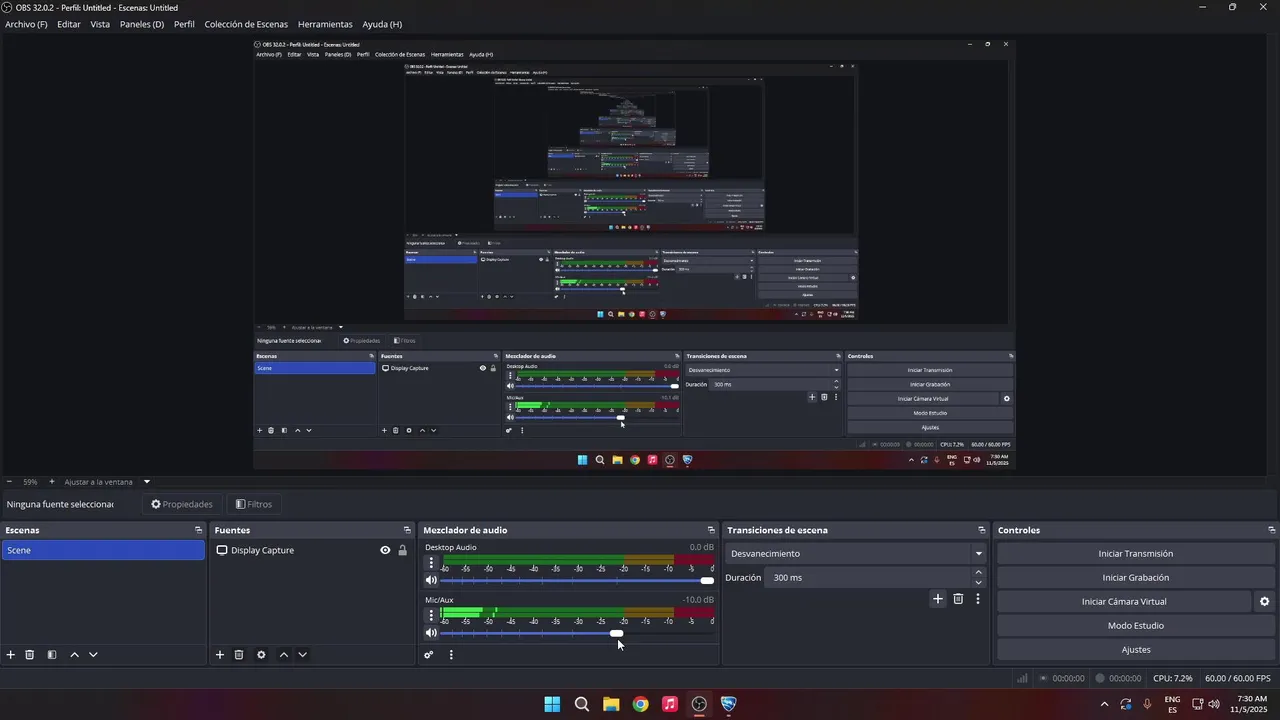The width and height of the screenshot is (1280, 720).
Task: Open advanced audio properties gears icon
Action: [x=429, y=655]
